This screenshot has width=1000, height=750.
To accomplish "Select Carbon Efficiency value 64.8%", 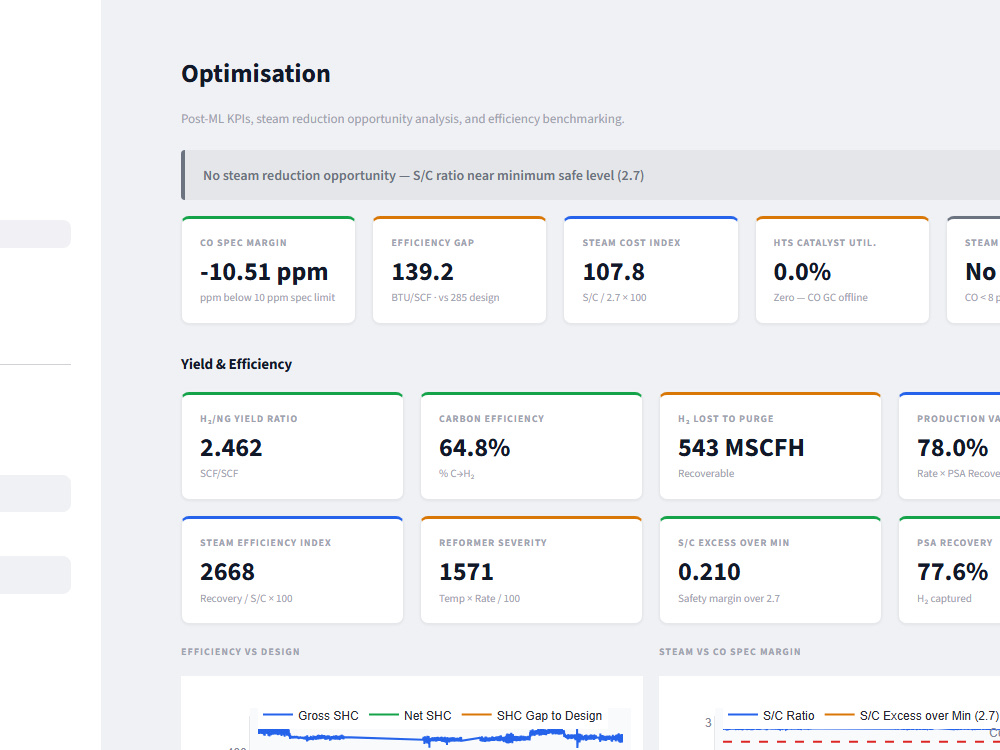I will pyautogui.click(x=474, y=448).
